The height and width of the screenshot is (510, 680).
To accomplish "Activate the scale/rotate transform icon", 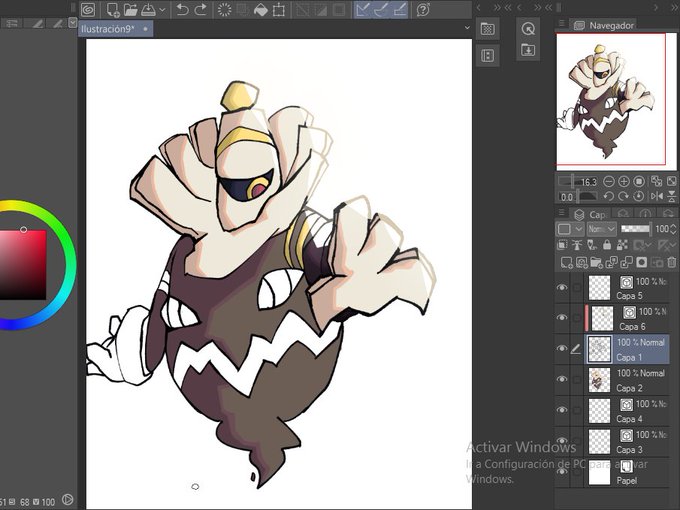I will pyautogui.click(x=279, y=10).
